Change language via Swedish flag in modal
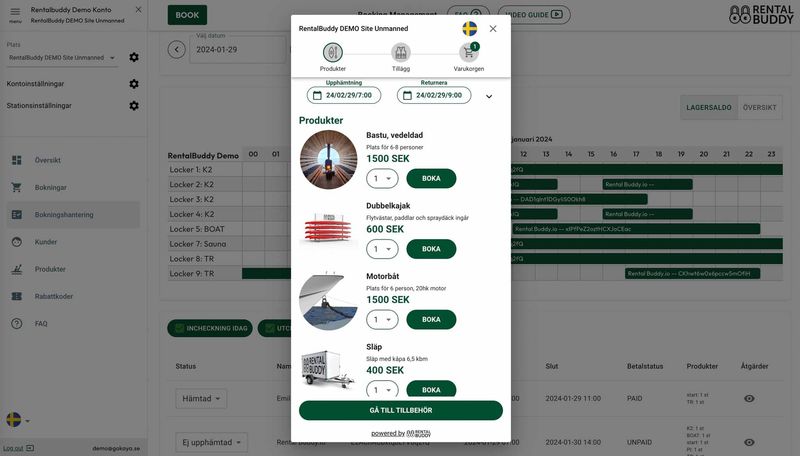The height and width of the screenshot is (456, 800). pyautogui.click(x=469, y=29)
